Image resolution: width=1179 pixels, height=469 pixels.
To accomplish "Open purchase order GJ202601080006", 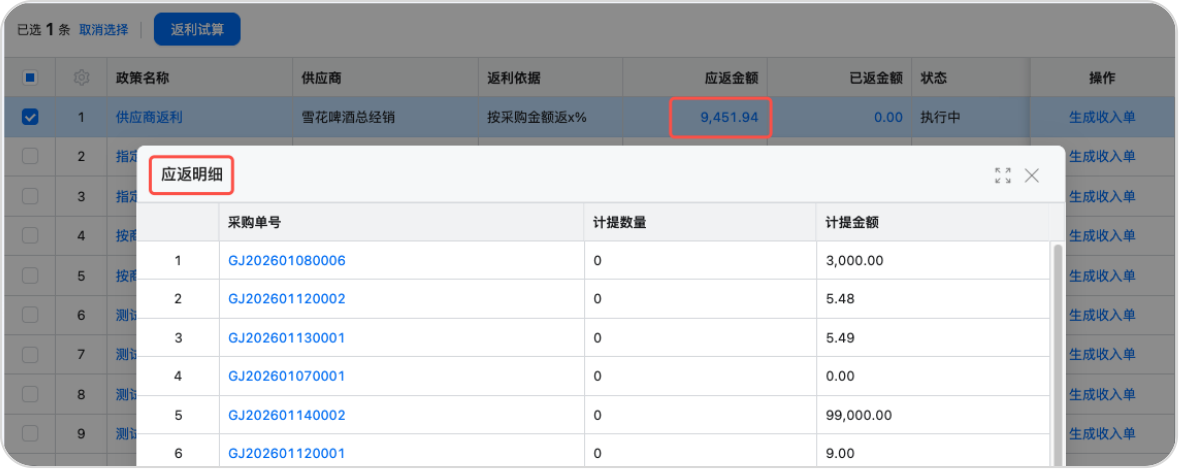I will tap(287, 260).
